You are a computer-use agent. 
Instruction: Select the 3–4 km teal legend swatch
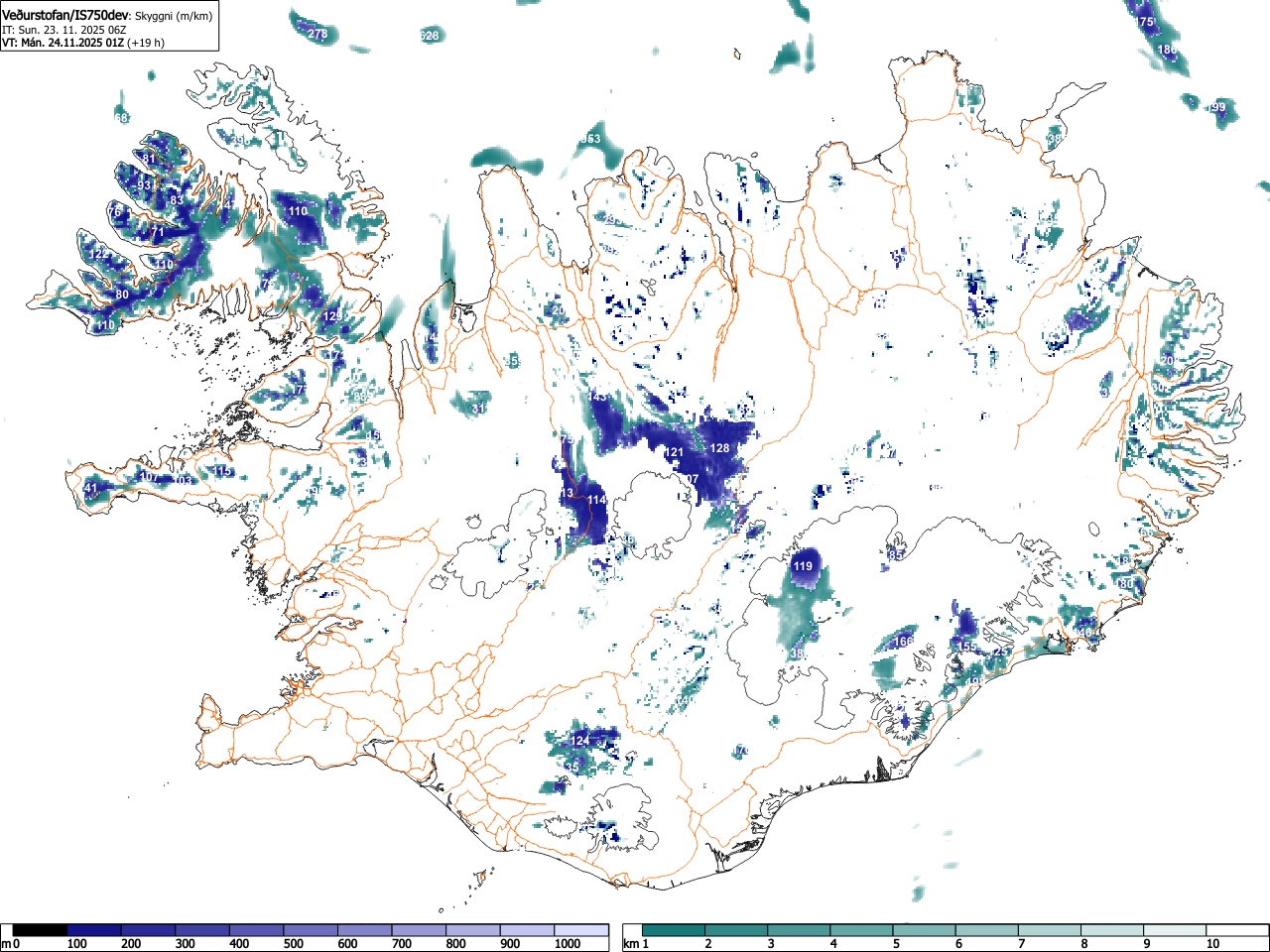[x=799, y=930]
